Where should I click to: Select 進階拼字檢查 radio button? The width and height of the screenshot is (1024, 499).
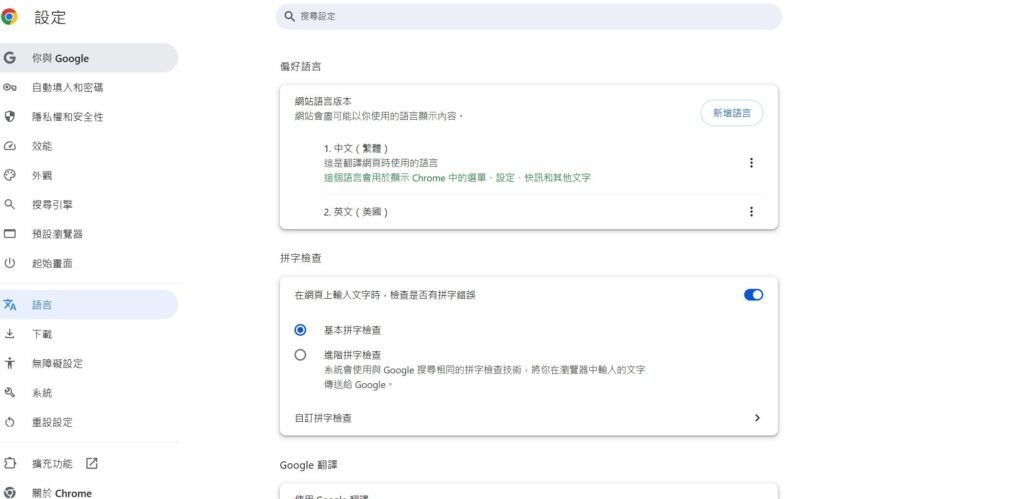(300, 355)
